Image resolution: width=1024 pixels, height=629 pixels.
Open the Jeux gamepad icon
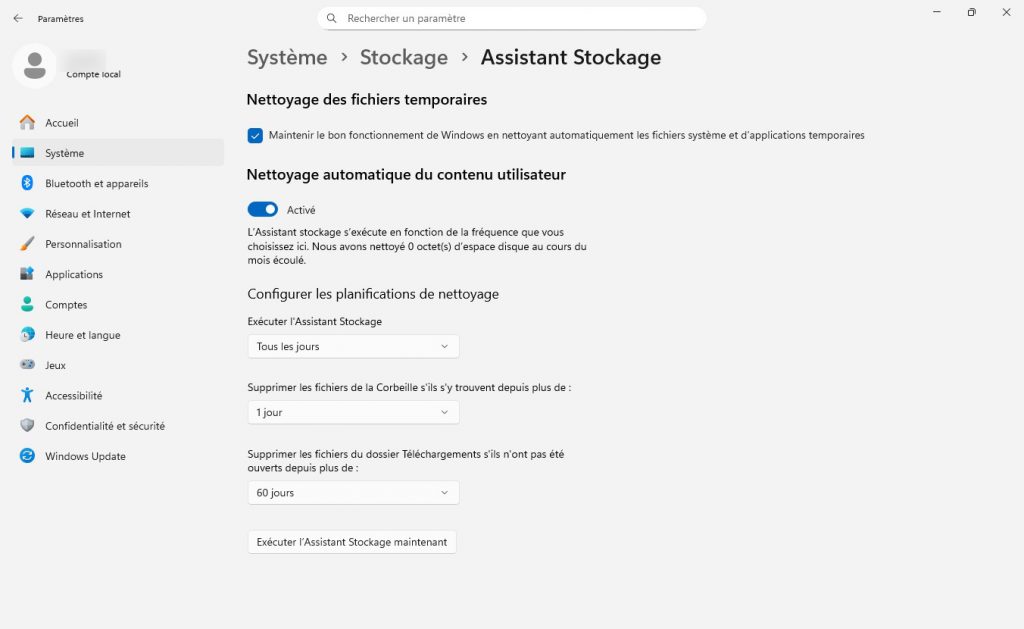tap(27, 365)
